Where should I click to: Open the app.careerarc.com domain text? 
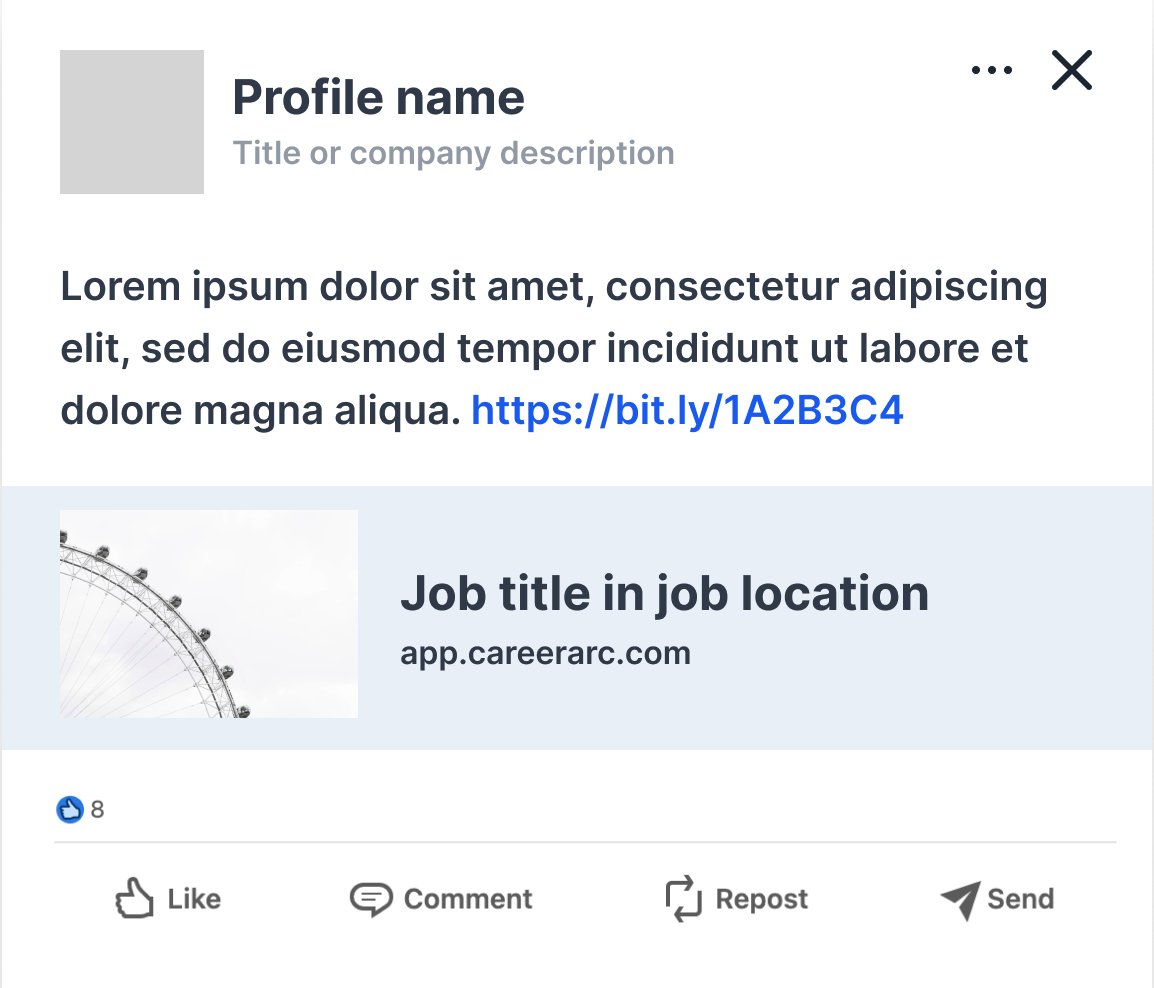point(545,654)
